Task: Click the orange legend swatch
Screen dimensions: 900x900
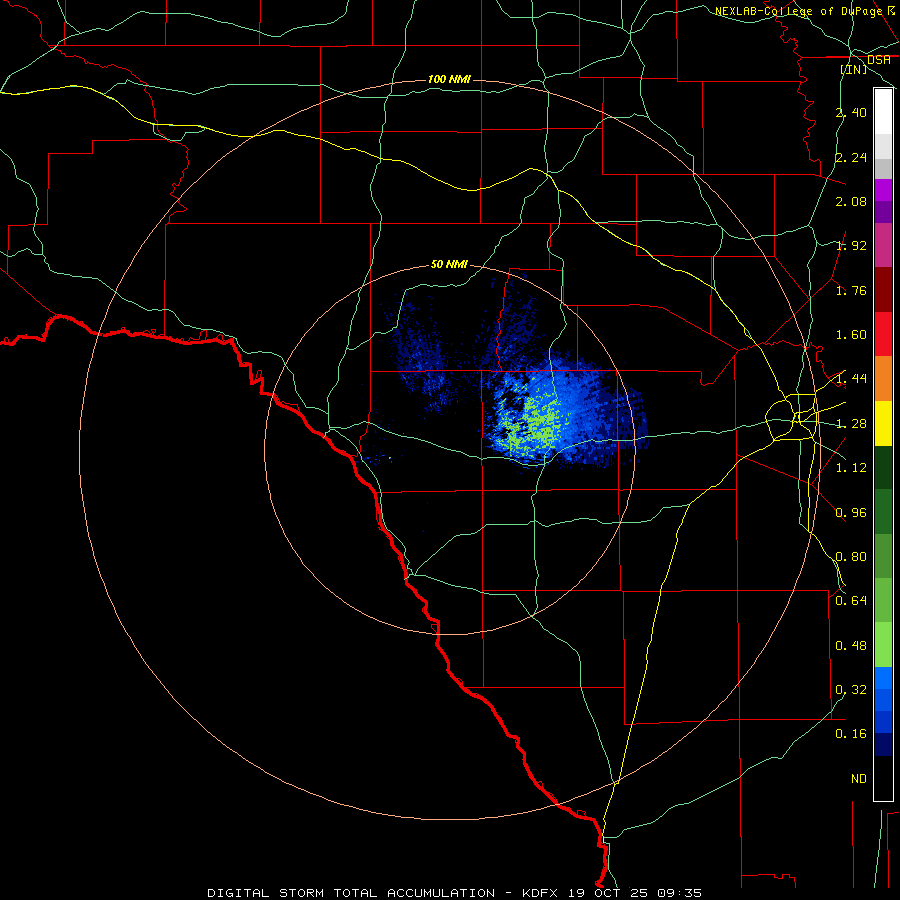Action: pos(883,379)
